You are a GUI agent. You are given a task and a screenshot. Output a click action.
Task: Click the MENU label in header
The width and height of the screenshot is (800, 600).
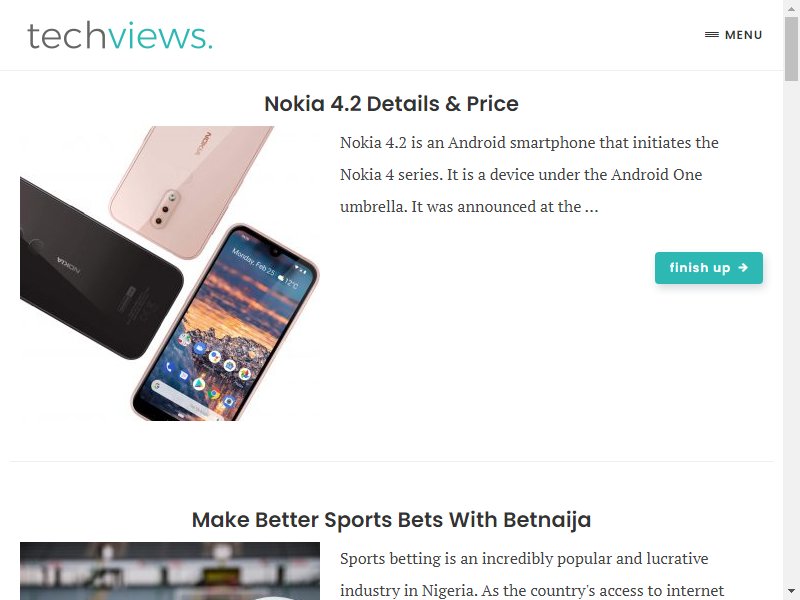click(x=743, y=35)
